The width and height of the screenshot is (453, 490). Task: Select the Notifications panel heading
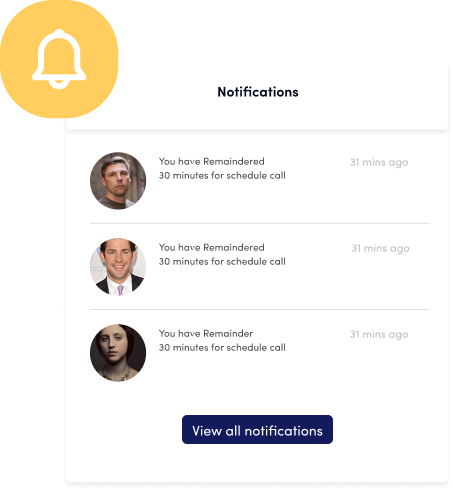coord(258,92)
